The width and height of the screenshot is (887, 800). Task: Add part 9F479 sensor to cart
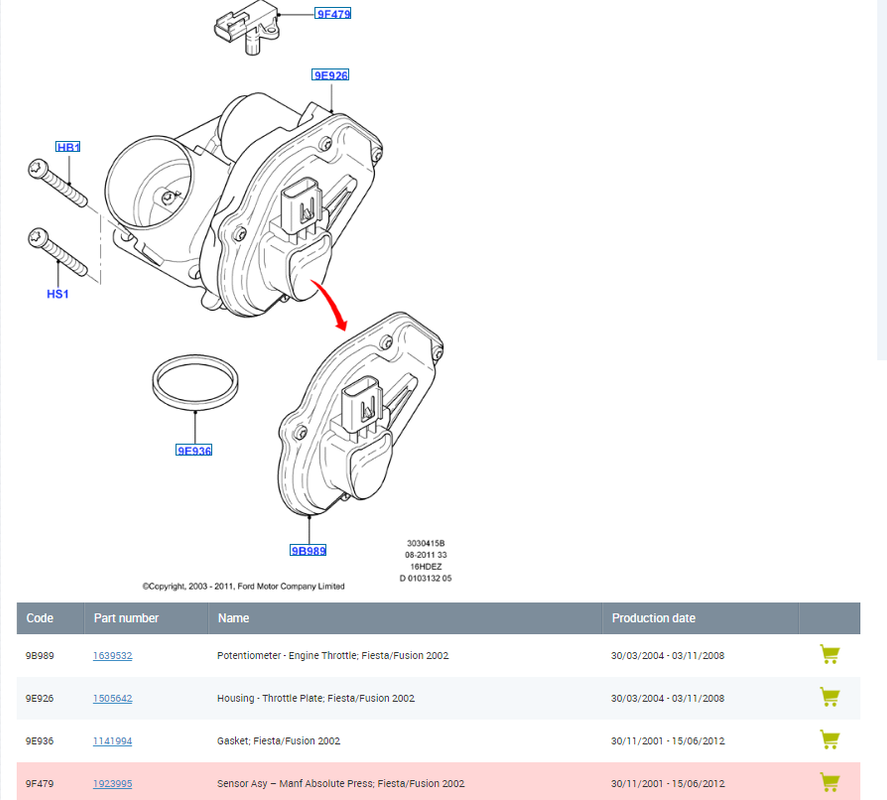(829, 782)
